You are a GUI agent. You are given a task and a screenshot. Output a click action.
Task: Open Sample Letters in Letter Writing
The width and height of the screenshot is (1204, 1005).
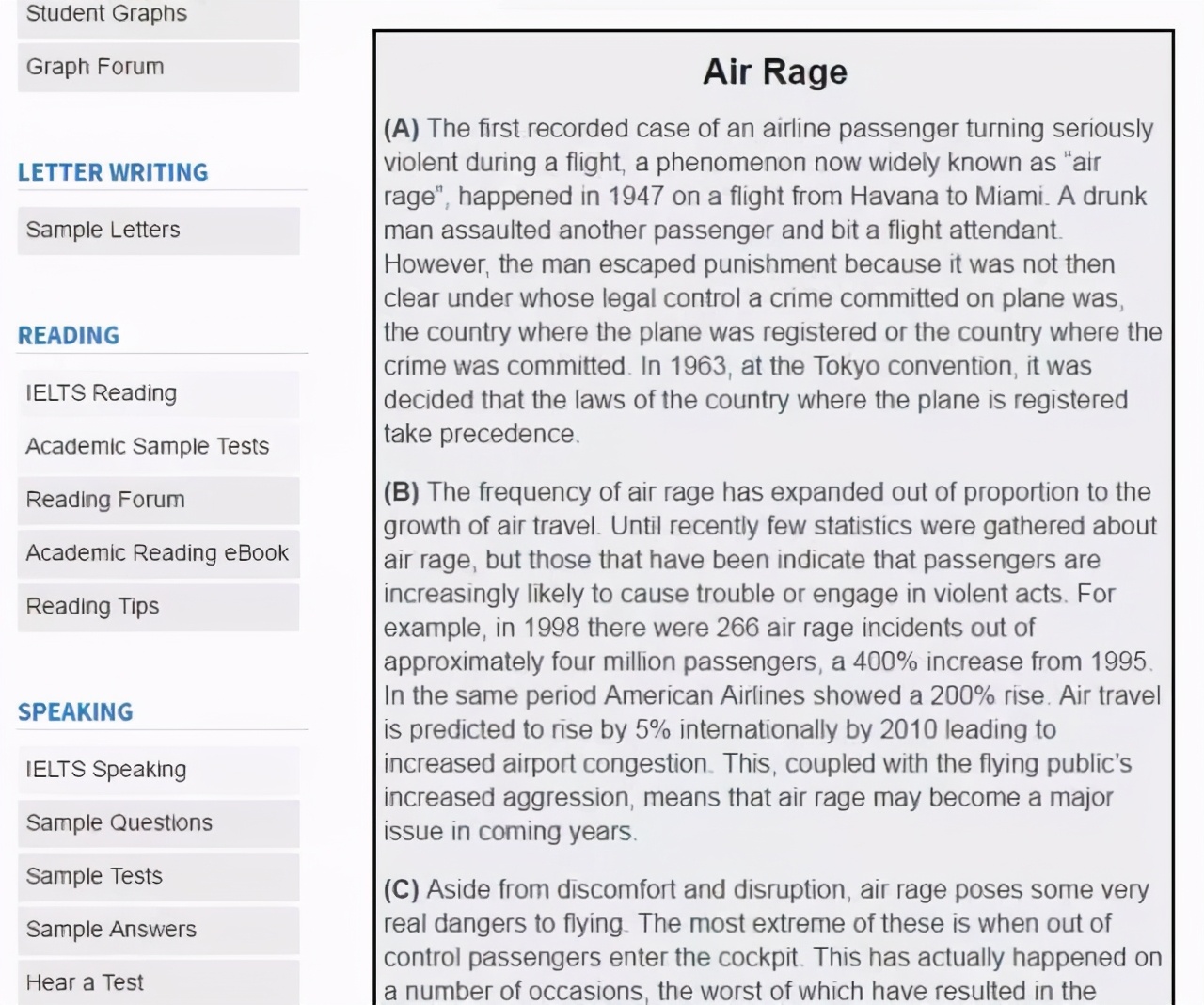coord(158,230)
